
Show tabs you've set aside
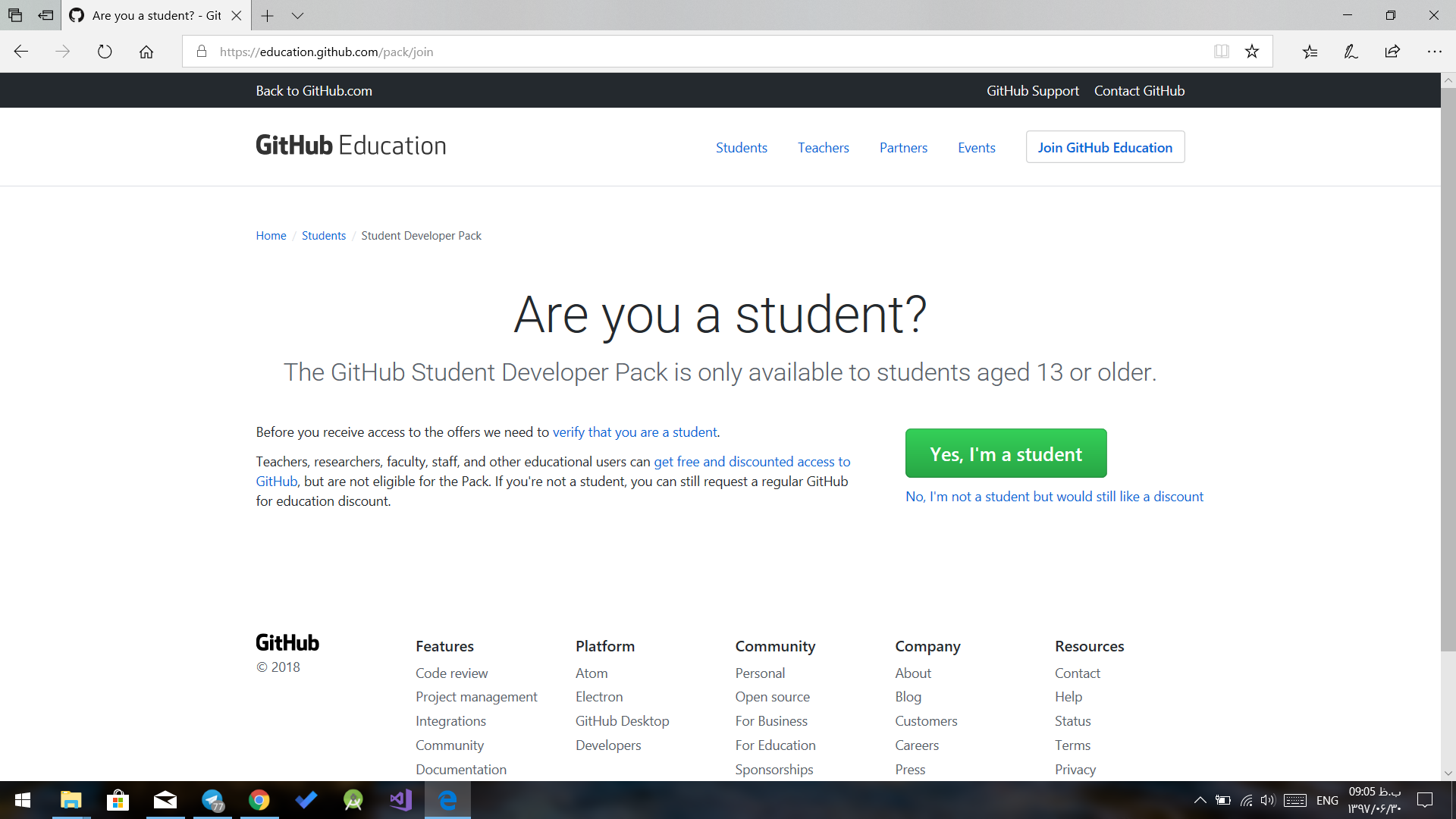[x=15, y=15]
